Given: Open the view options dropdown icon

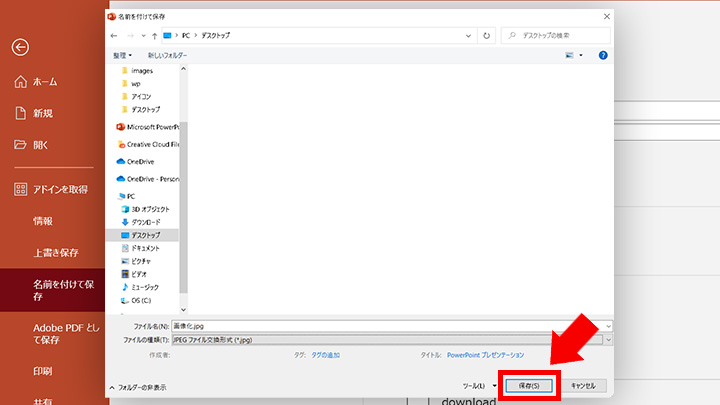Looking at the screenshot, I should tap(572, 55).
